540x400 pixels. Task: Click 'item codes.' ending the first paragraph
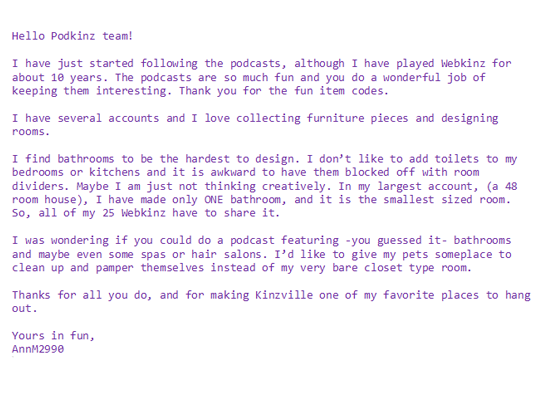click(354, 91)
